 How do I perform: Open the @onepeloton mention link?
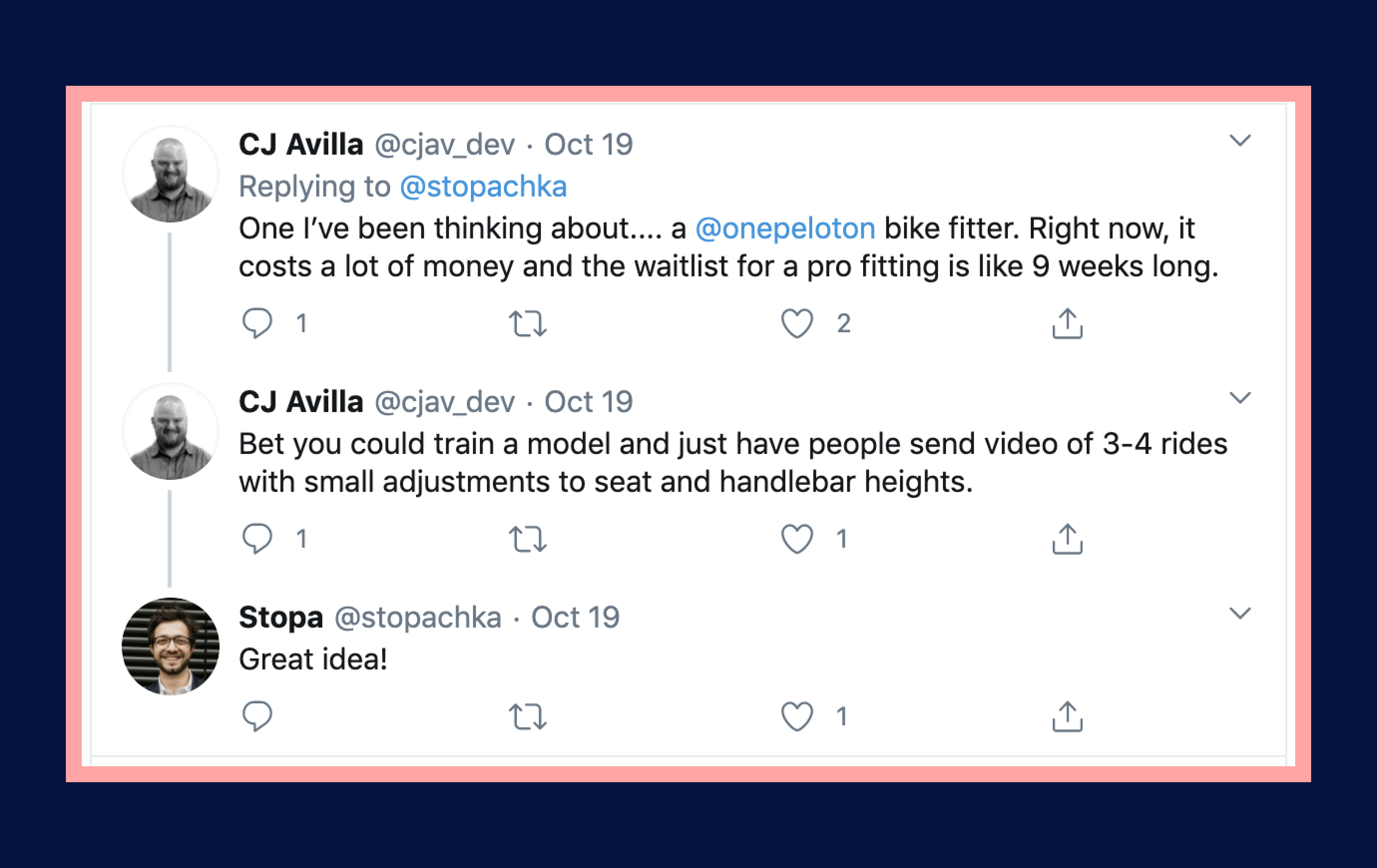click(x=785, y=228)
